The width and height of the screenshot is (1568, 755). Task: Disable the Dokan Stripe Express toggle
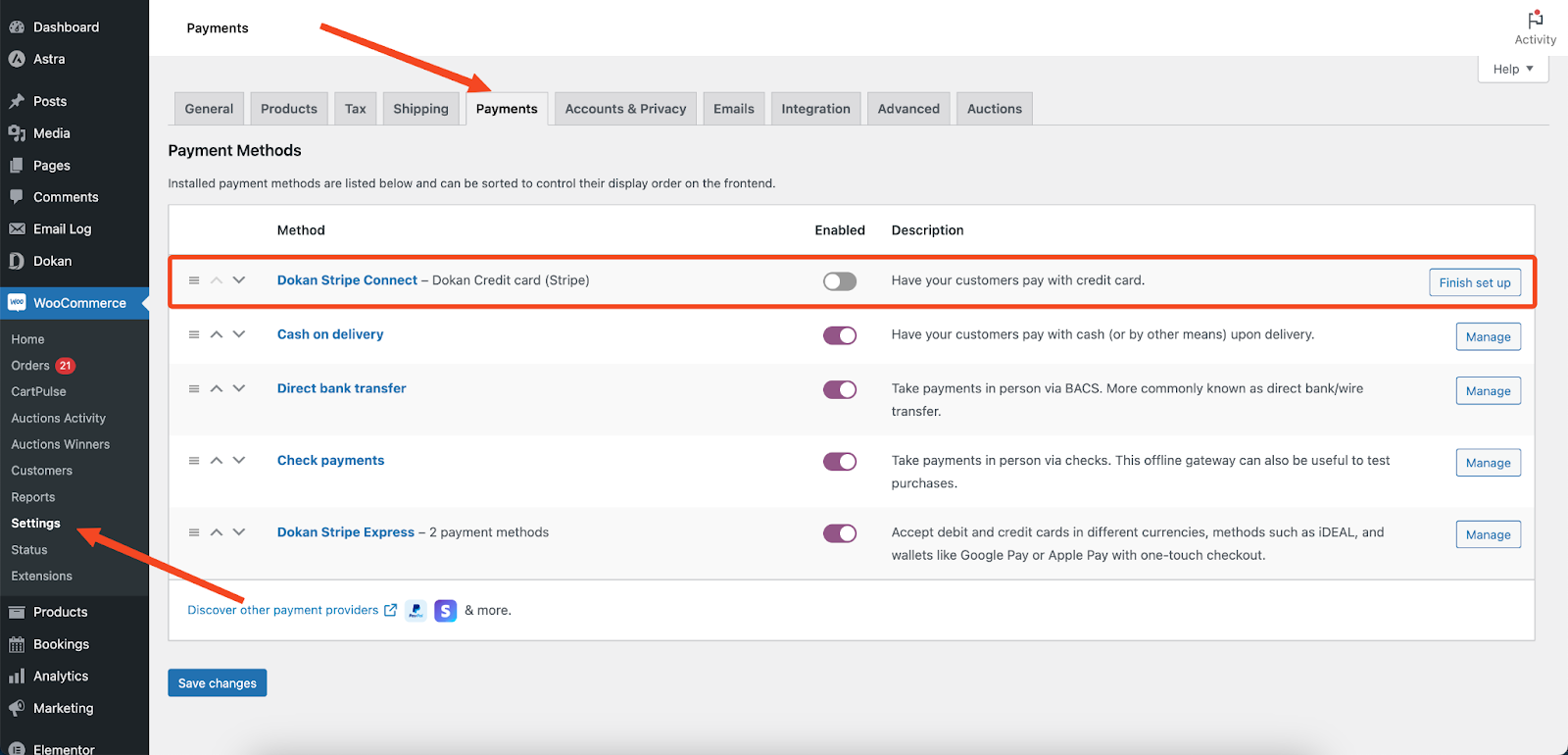(840, 533)
